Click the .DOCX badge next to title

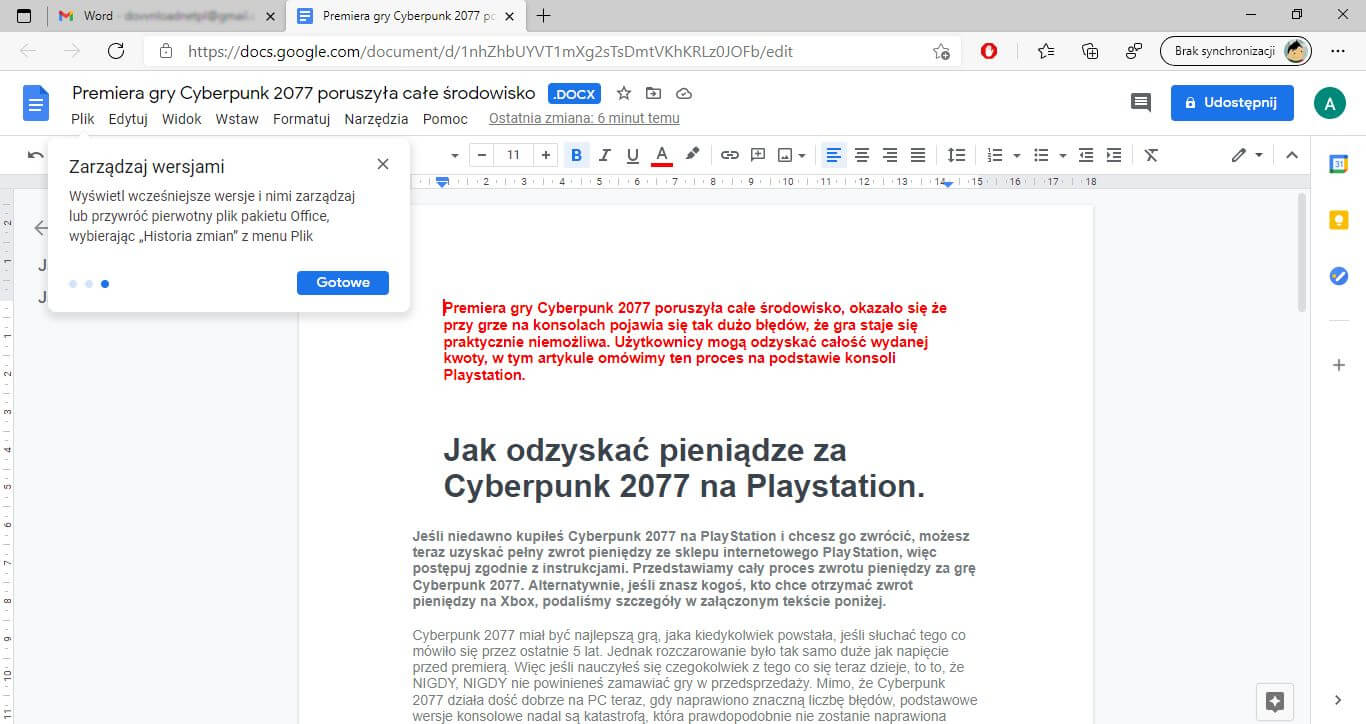tap(574, 94)
